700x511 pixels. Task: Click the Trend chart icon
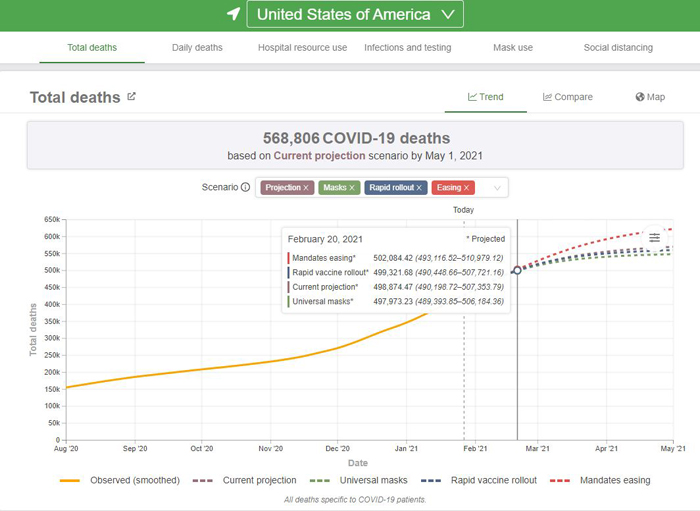click(x=472, y=97)
